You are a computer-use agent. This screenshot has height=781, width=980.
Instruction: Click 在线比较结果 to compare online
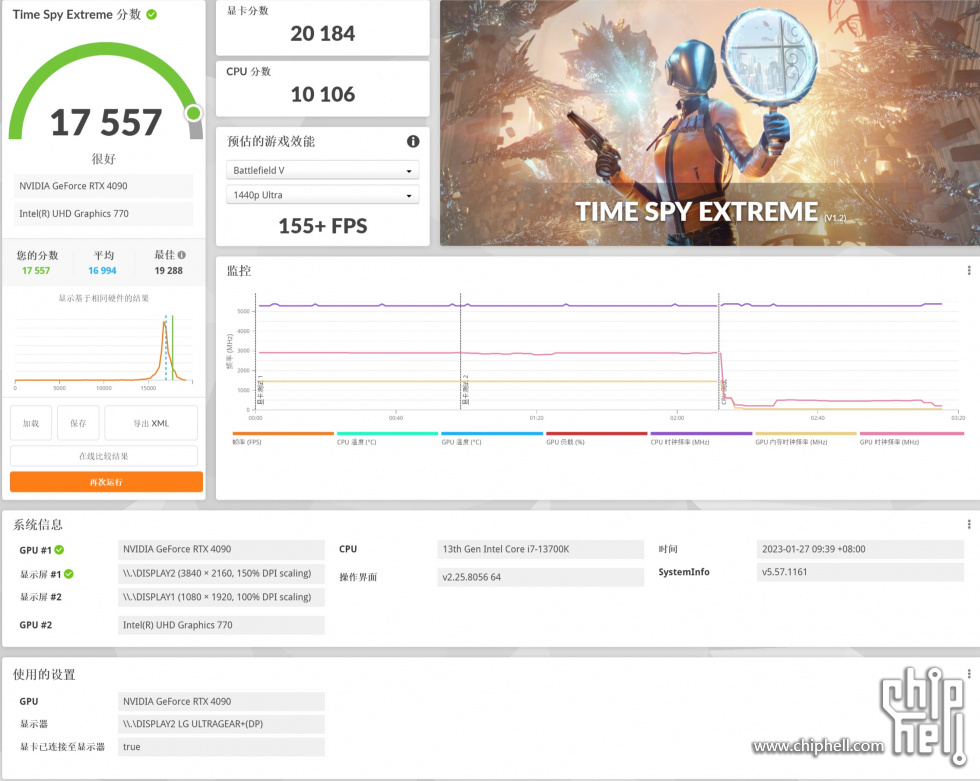pyautogui.click(x=104, y=456)
